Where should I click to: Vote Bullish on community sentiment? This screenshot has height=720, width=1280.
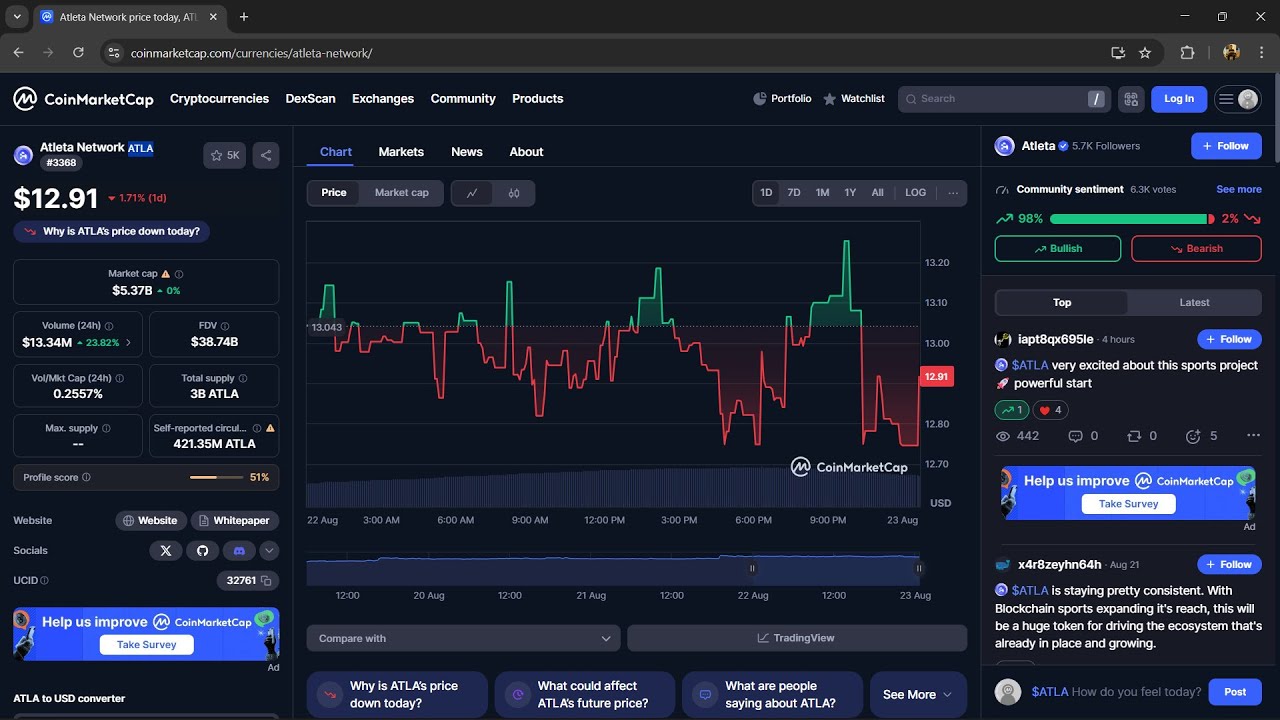(x=1058, y=249)
